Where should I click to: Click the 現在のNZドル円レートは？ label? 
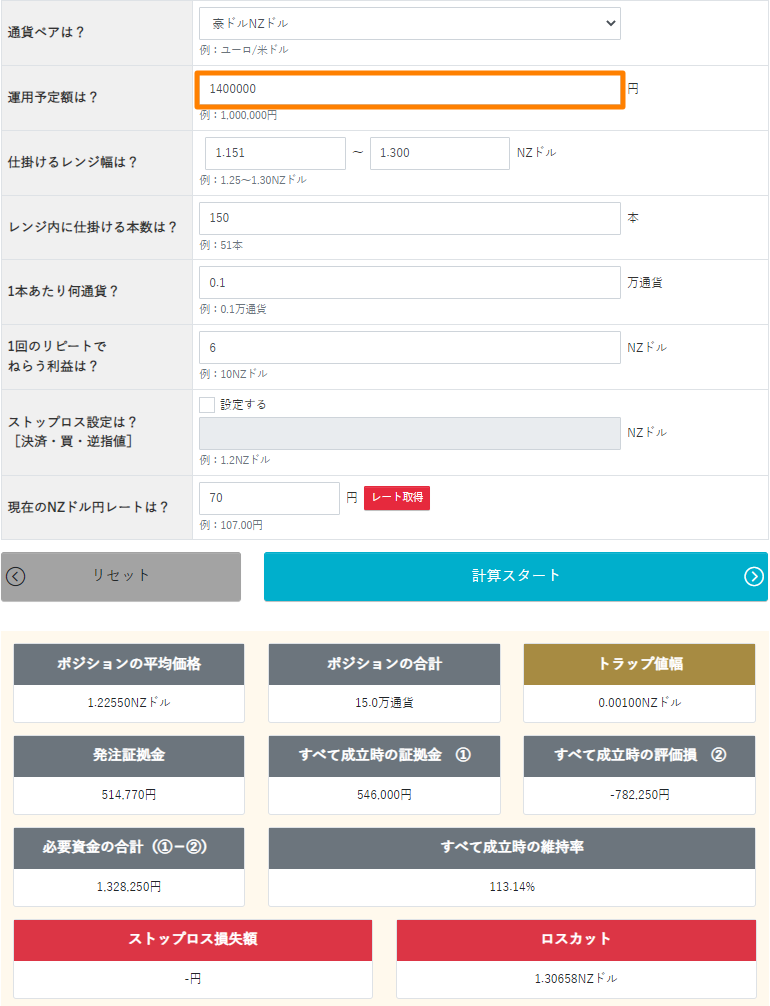point(88,507)
